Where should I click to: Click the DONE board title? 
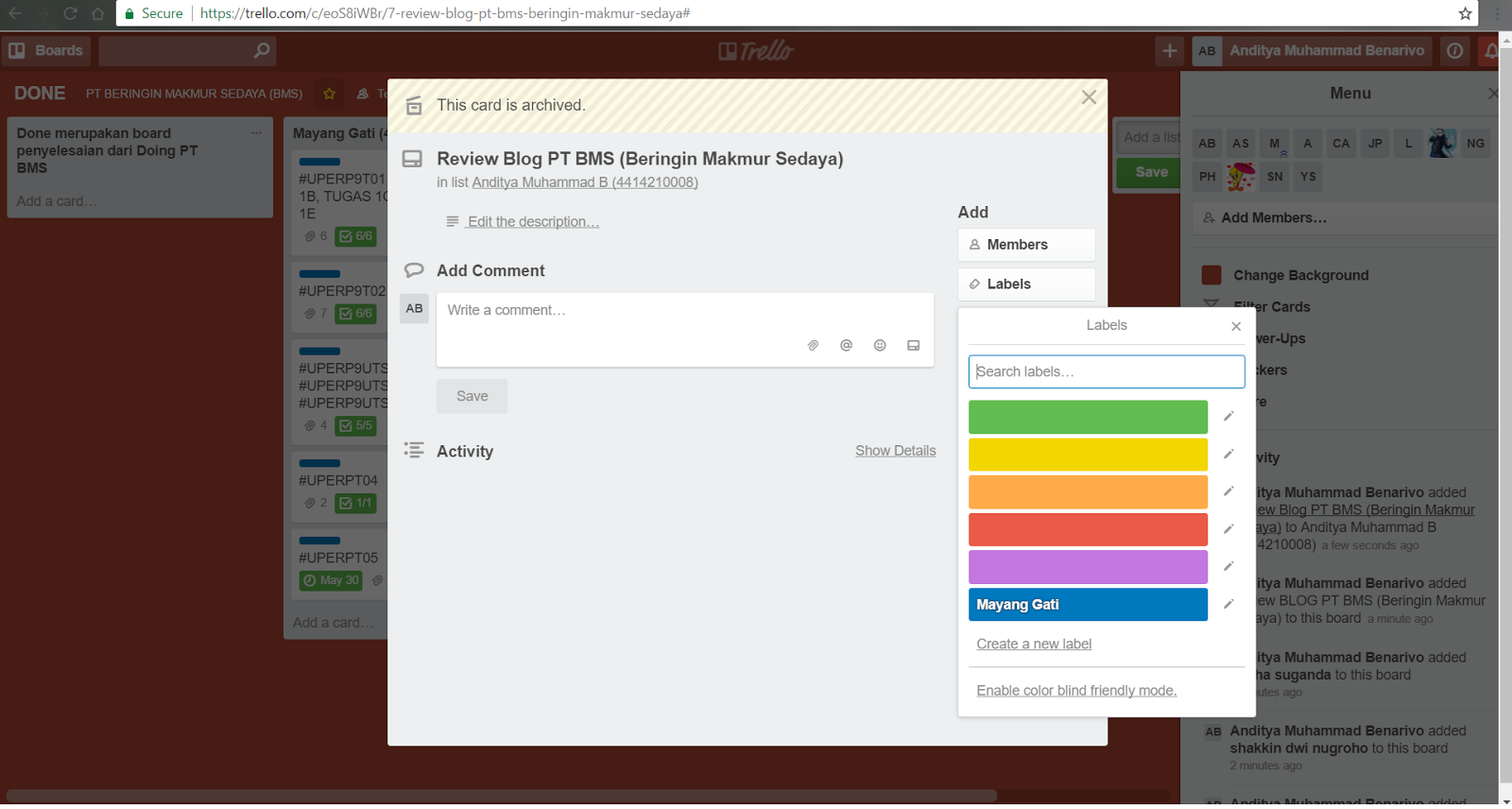(x=40, y=94)
